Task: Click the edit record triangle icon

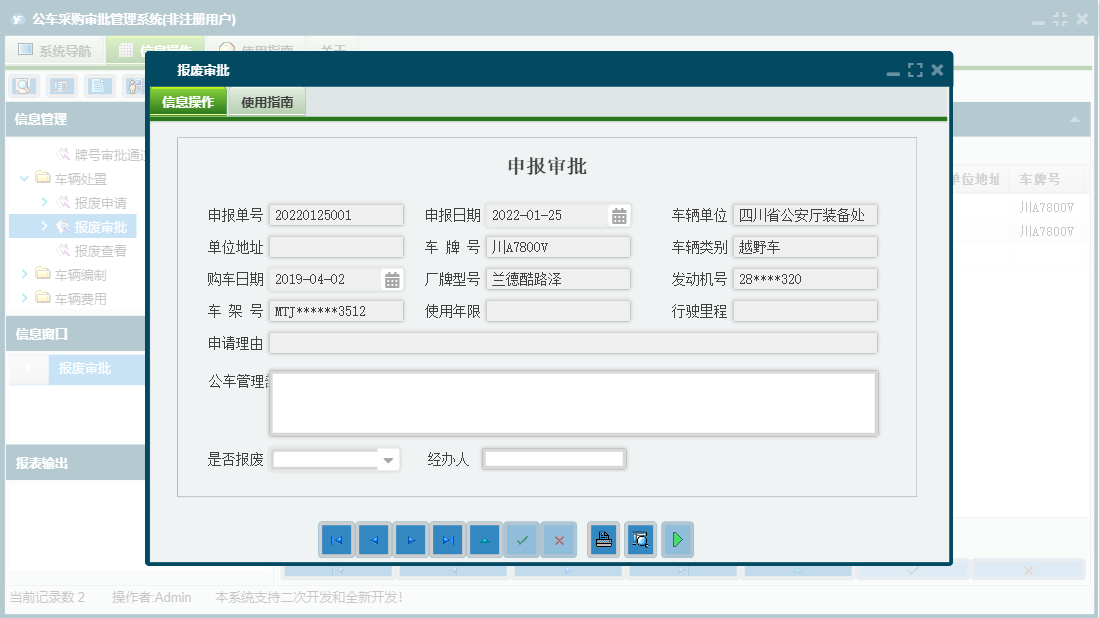Action: [x=484, y=539]
